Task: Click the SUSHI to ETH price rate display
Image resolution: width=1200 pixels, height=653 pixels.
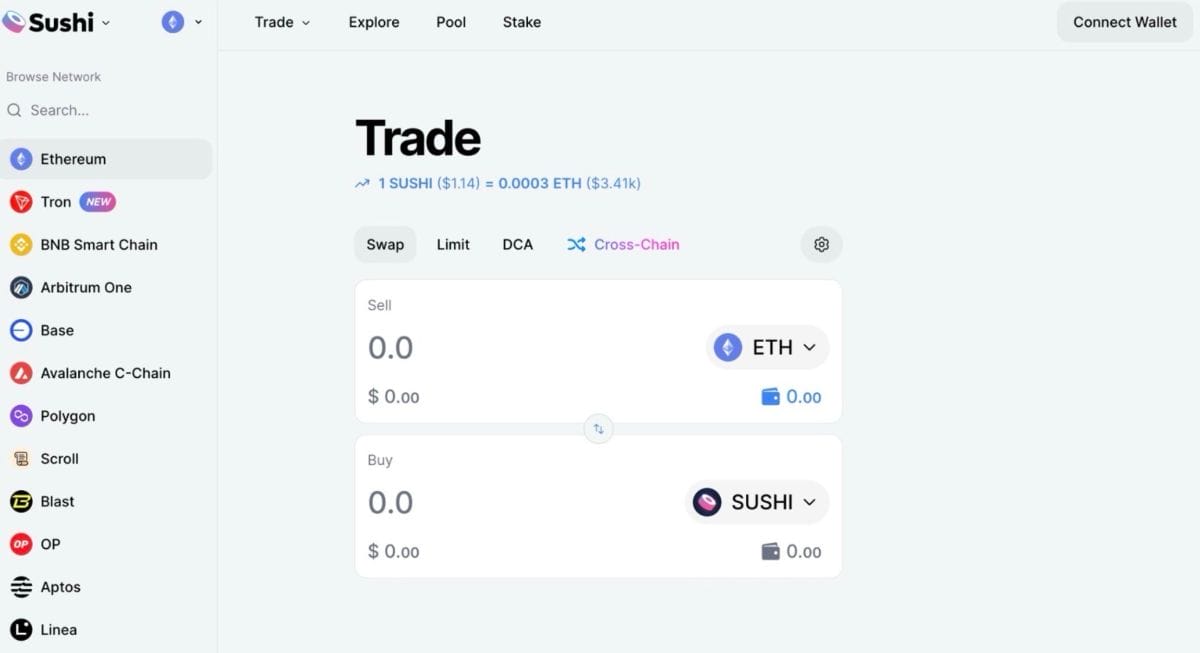Action: click(498, 183)
